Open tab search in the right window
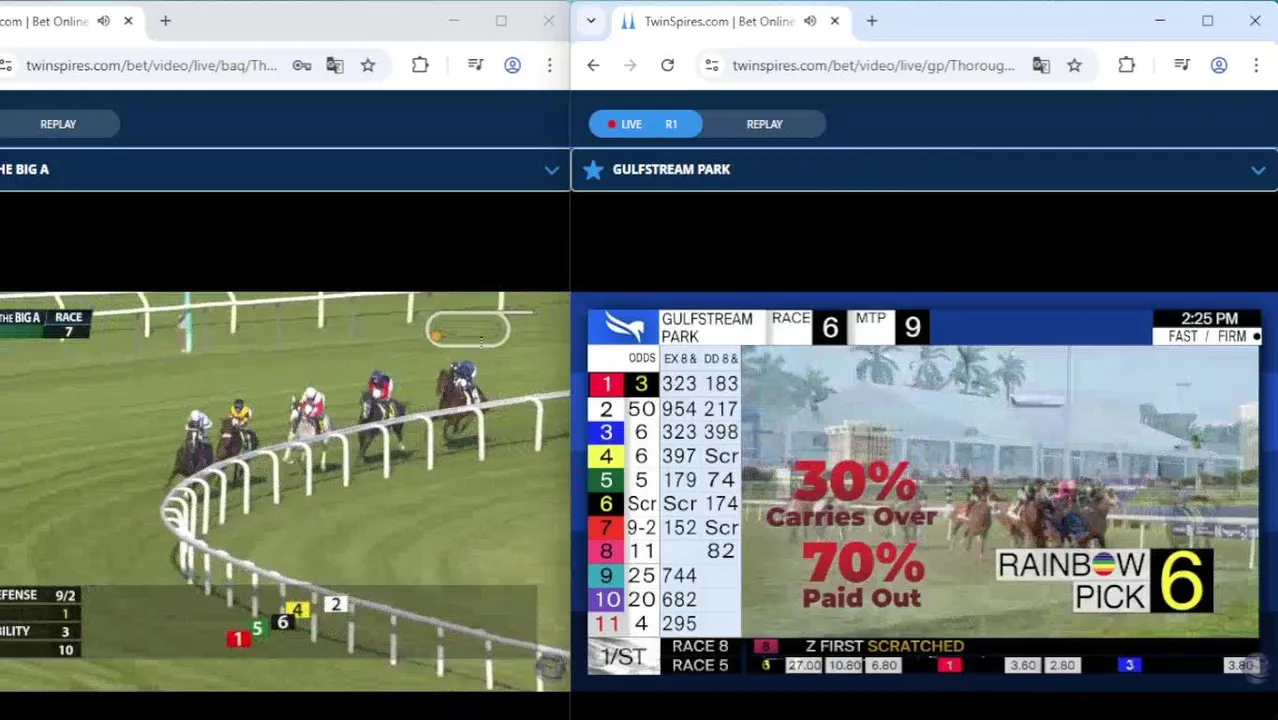Image resolution: width=1278 pixels, height=720 pixels. pos(591,21)
